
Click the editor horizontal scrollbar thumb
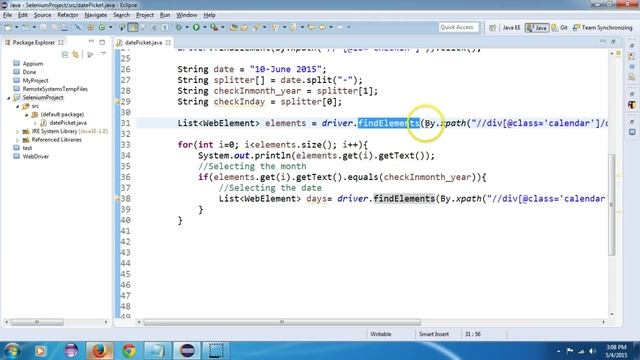click(282, 322)
